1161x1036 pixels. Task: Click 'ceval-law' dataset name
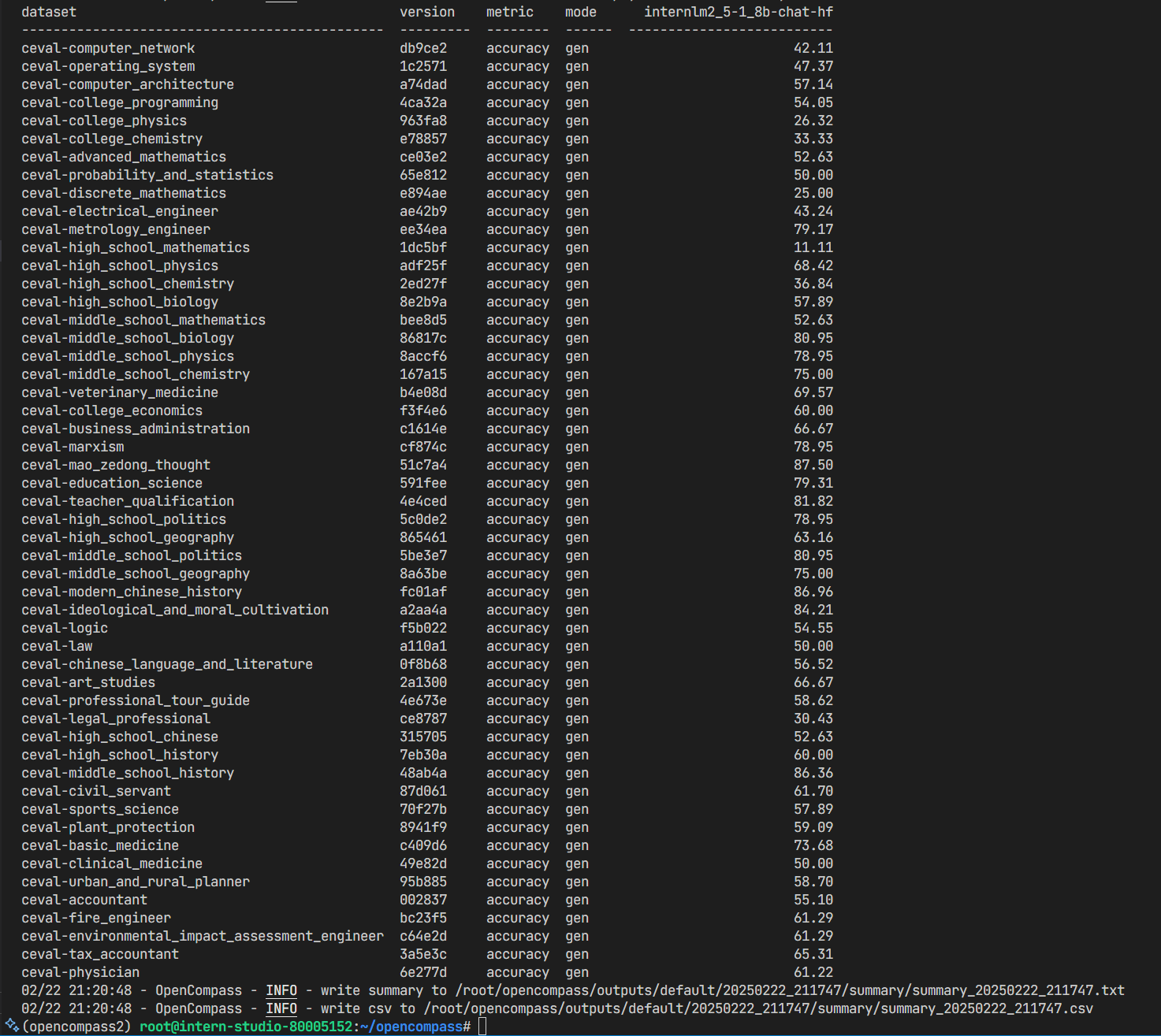click(x=57, y=646)
